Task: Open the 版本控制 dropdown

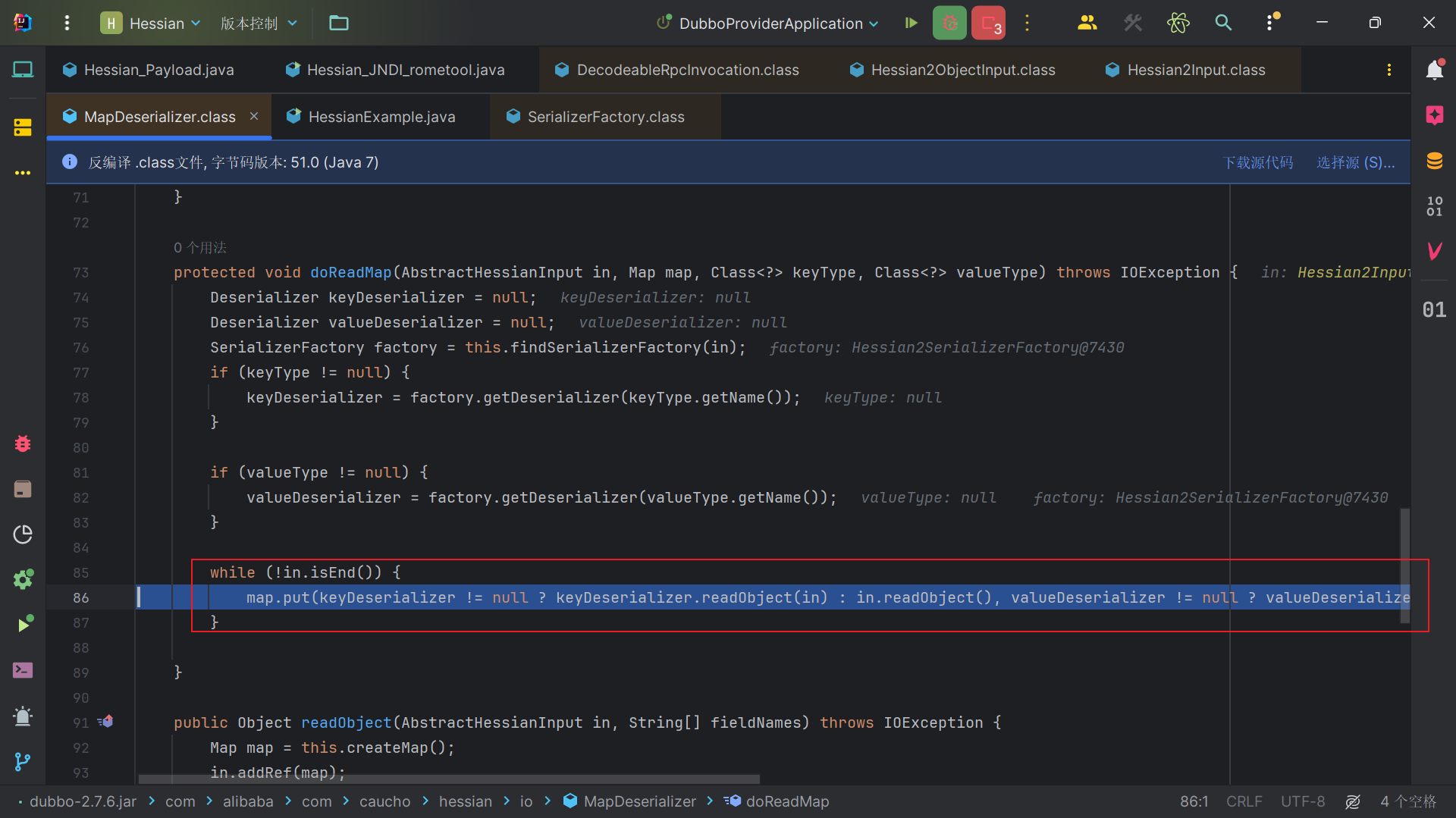Action: tap(259, 23)
